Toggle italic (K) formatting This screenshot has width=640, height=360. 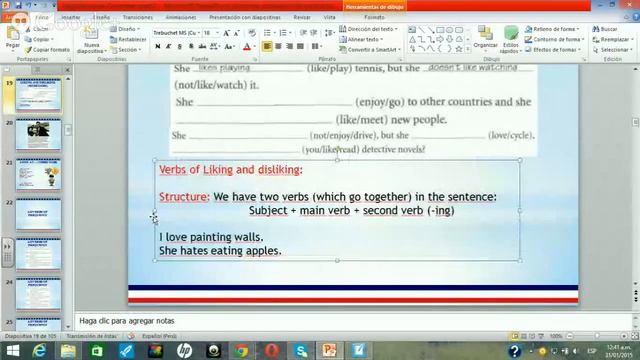pos(169,47)
